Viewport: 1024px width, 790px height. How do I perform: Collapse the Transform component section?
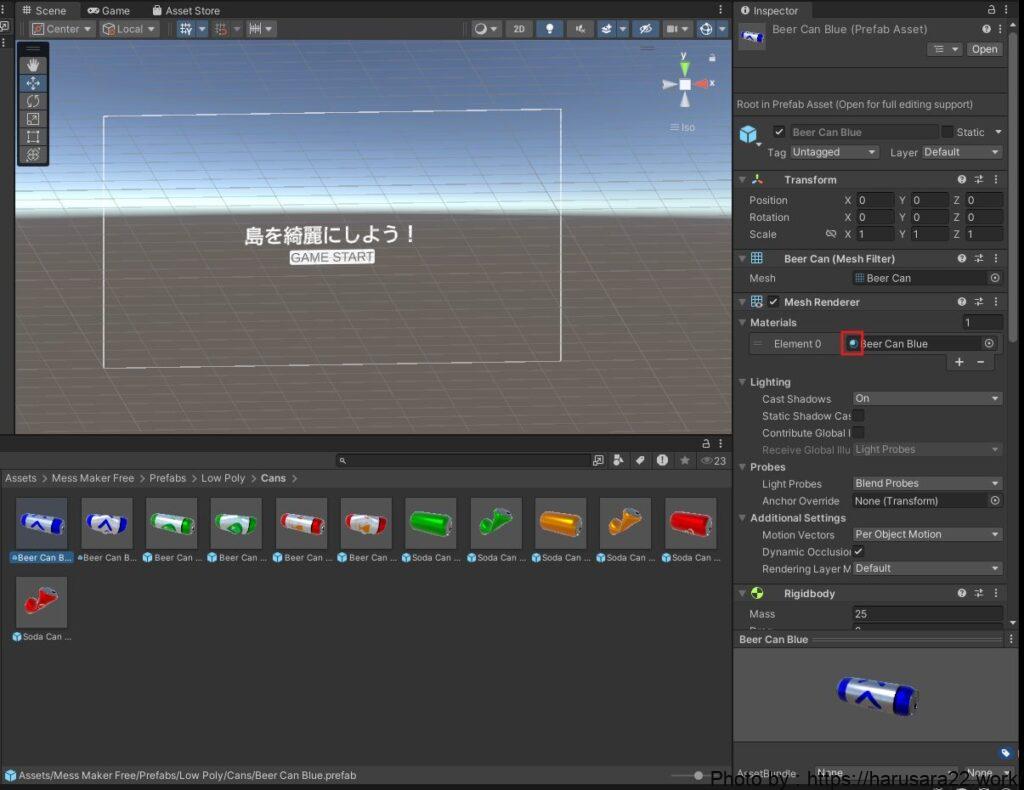pyautogui.click(x=742, y=180)
